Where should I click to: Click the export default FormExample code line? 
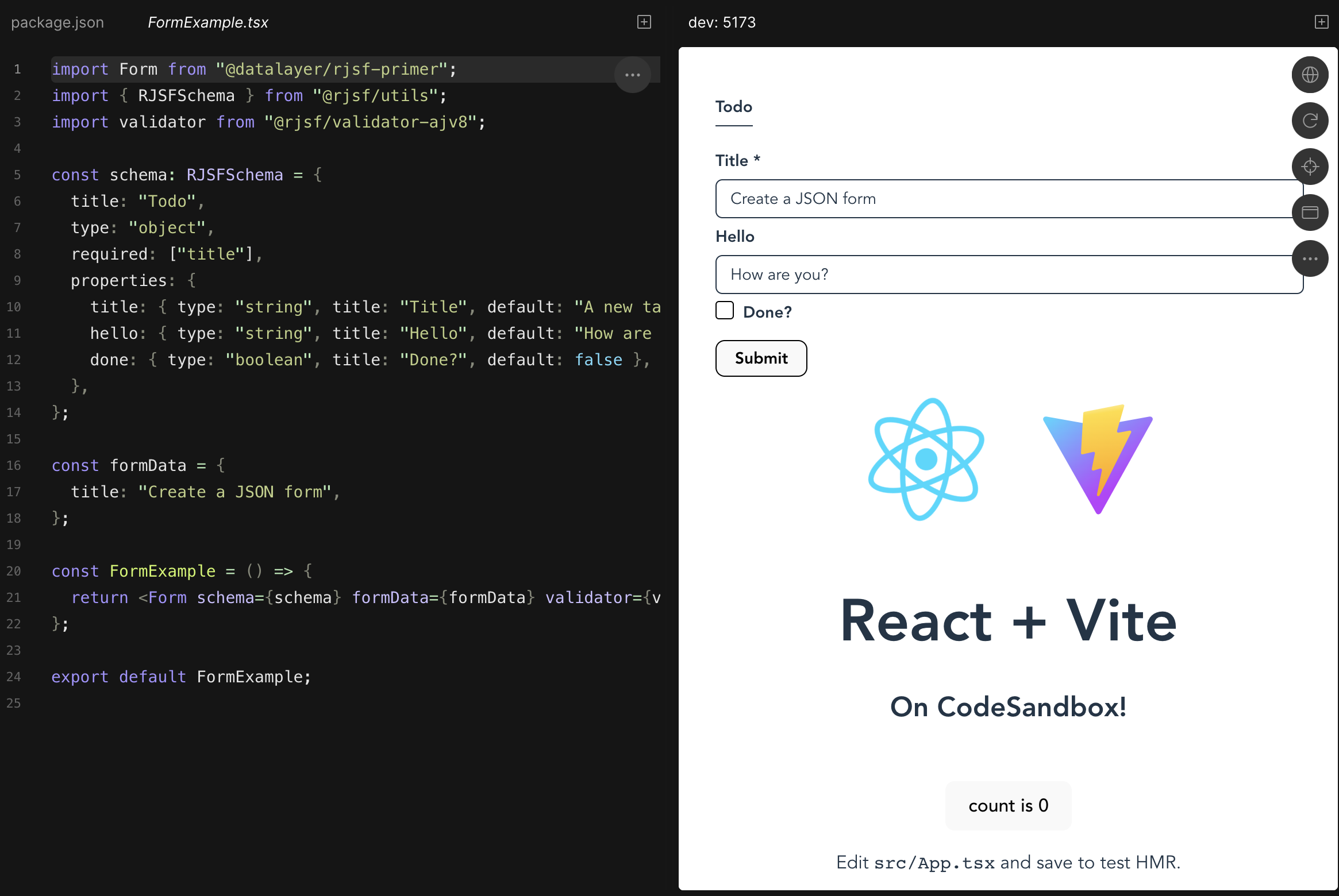(181, 677)
